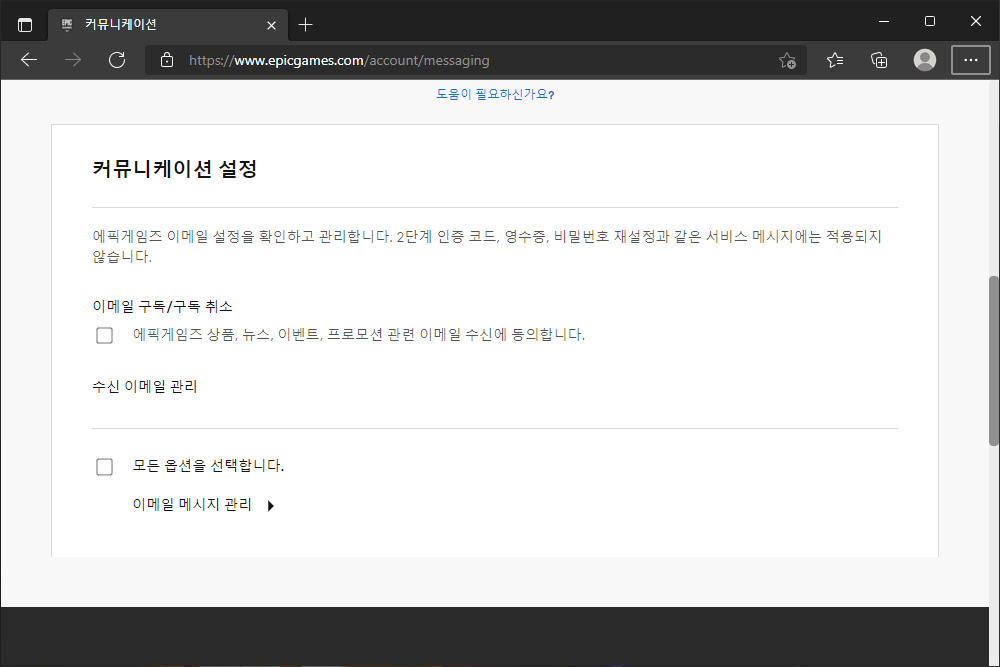Viewport: 1000px width, 667px height.
Task: Click the address bar URL
Action: 339,61
